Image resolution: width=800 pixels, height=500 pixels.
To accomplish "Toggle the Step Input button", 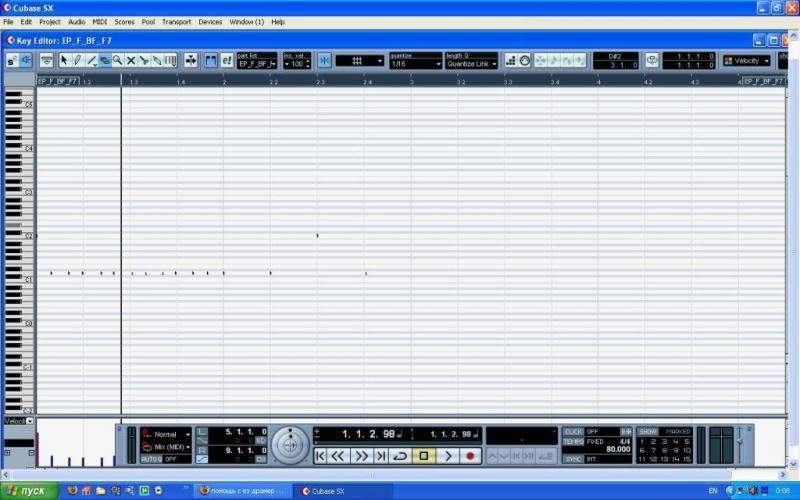I will click(510, 61).
